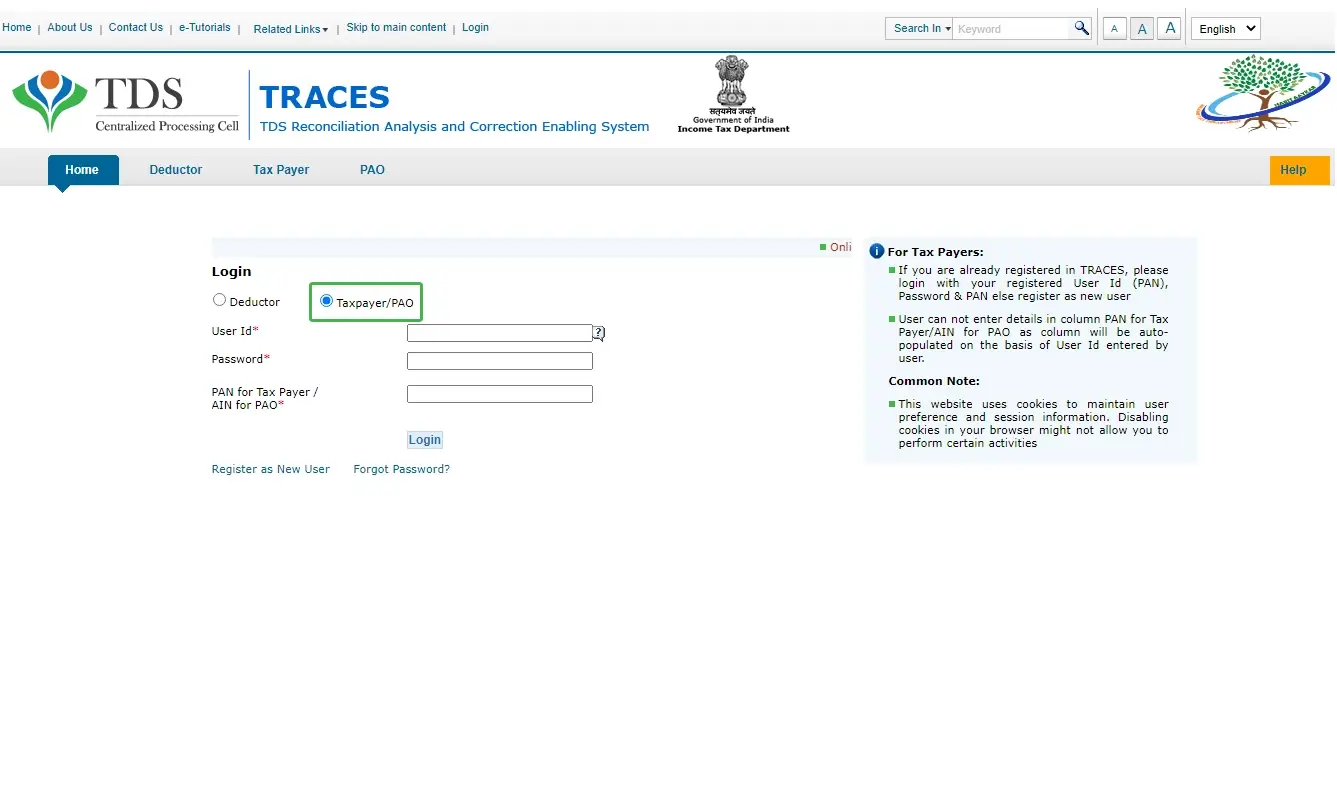Click the TDS Centralized Processing Cell logo

(125, 102)
